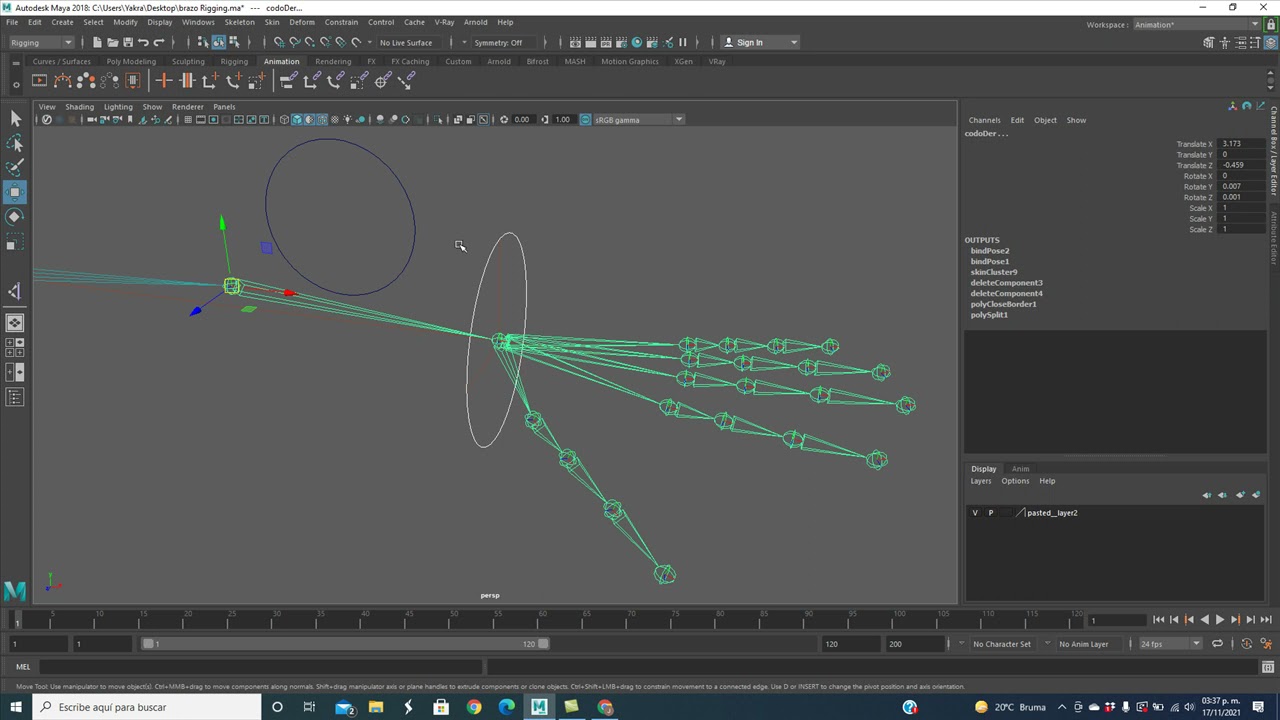Toggle visibility V of pasted_layer2
The height and width of the screenshot is (720, 1280).
tap(975, 513)
